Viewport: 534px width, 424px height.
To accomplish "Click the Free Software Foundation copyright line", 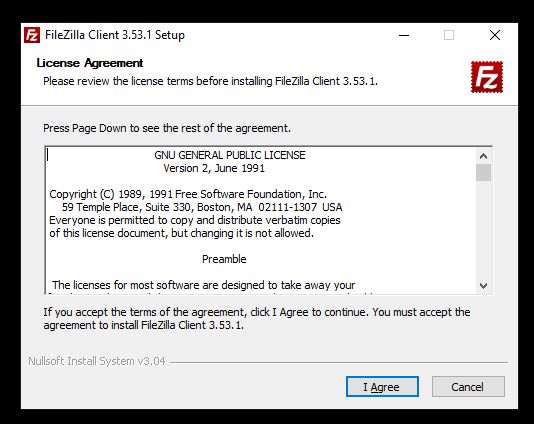I will [x=188, y=194].
